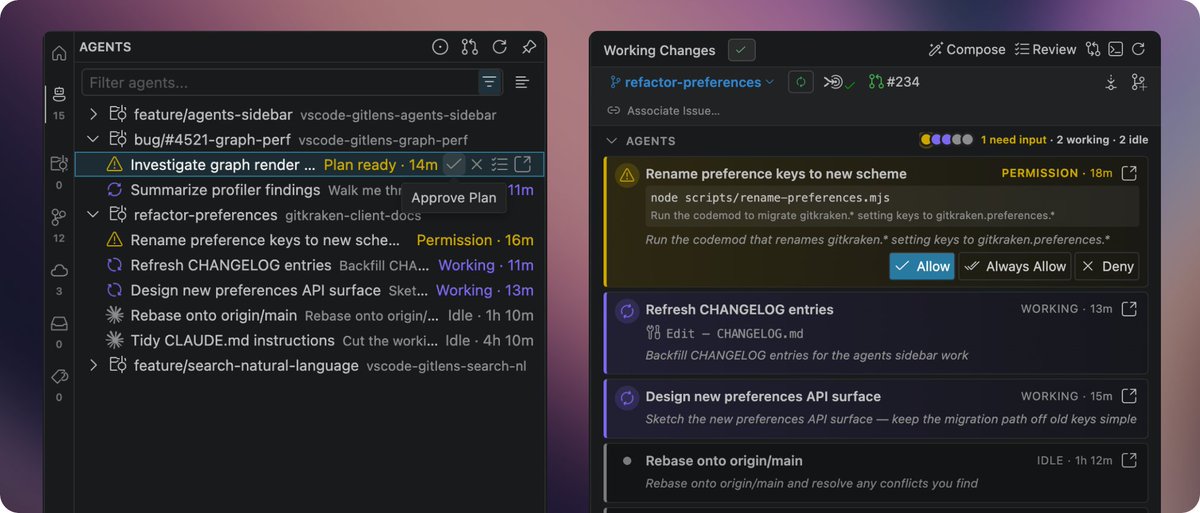
Task: Open Investigate graph render agent in new window
Action: 523,164
